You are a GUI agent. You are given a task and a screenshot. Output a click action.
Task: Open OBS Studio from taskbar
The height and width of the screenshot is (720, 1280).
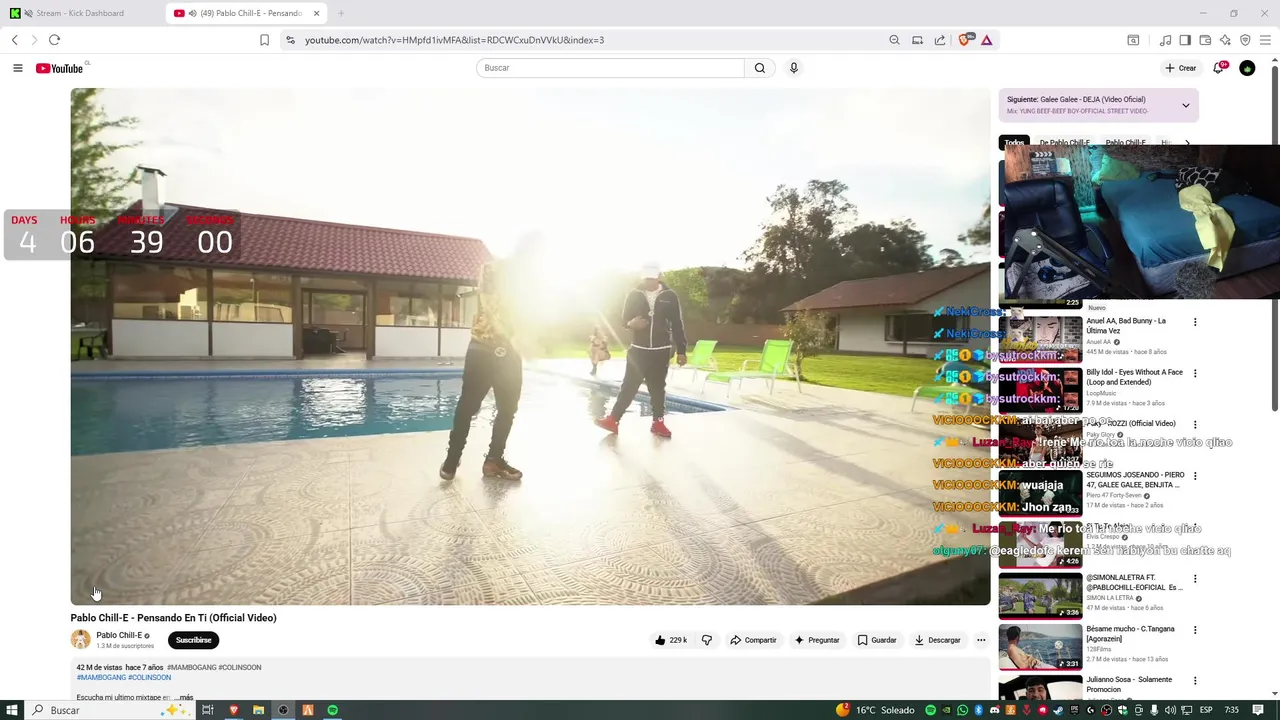coord(283,710)
